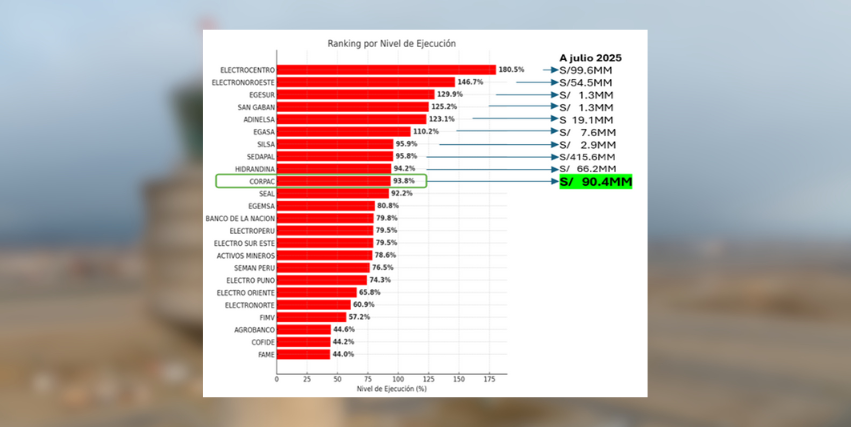851x427 pixels.
Task: Select the ELECTRO ORIENTE label
Action: 246,293
